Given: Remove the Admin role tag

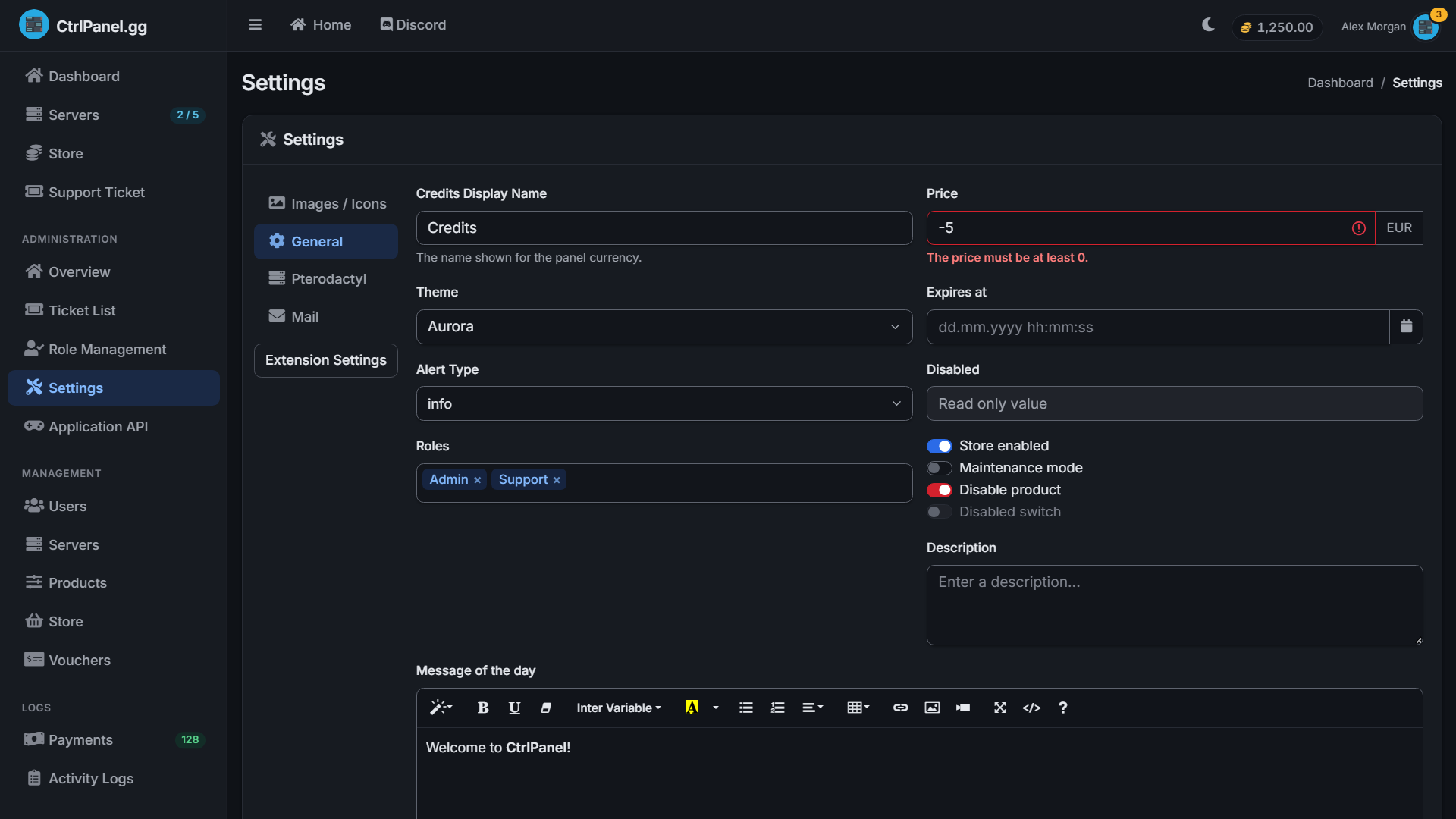Looking at the screenshot, I should point(477,480).
